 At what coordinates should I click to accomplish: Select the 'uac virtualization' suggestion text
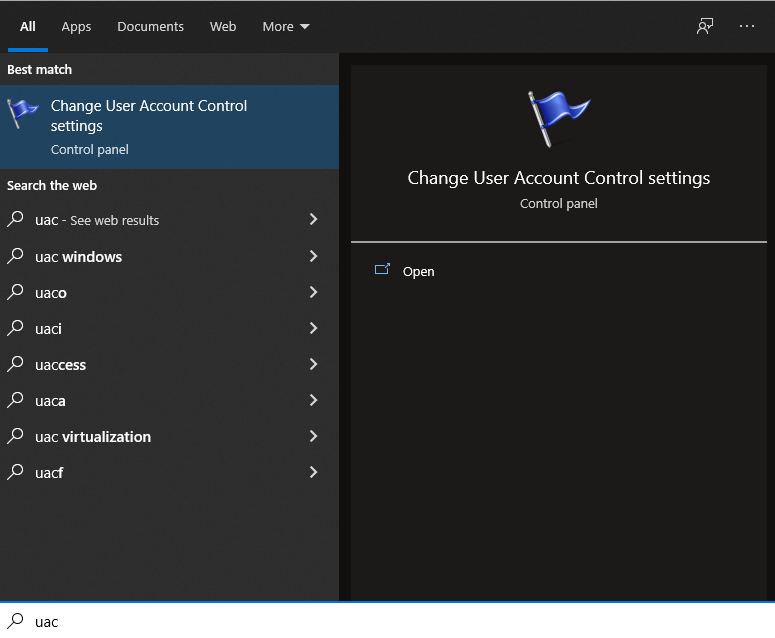[93, 437]
